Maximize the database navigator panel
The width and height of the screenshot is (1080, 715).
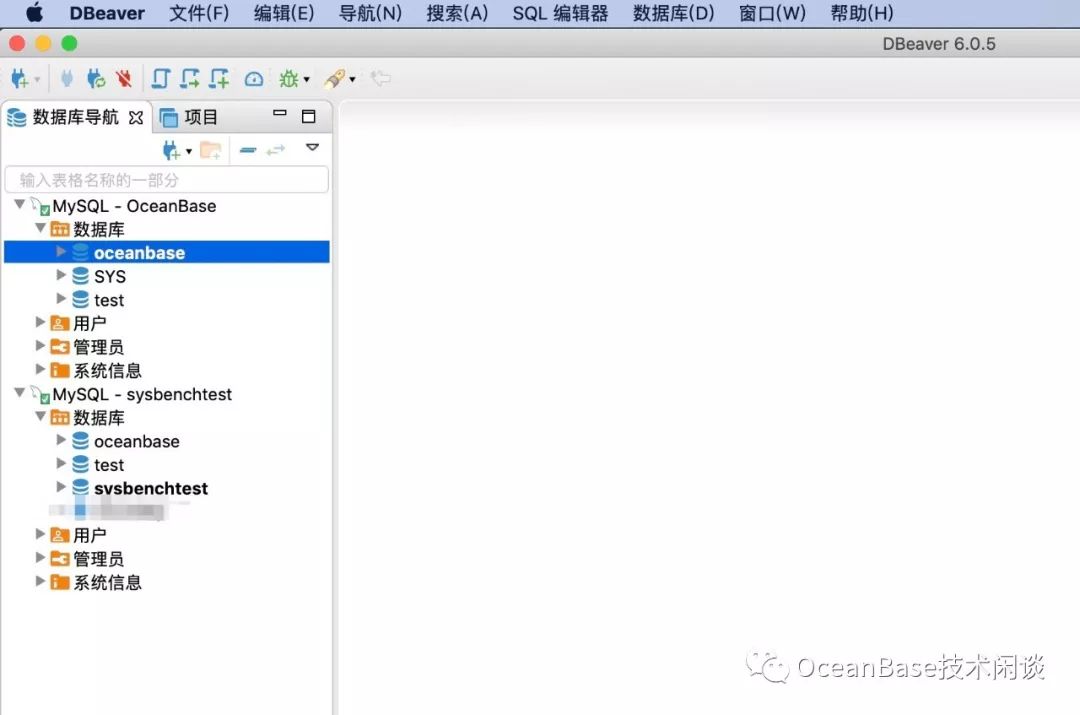[309, 116]
